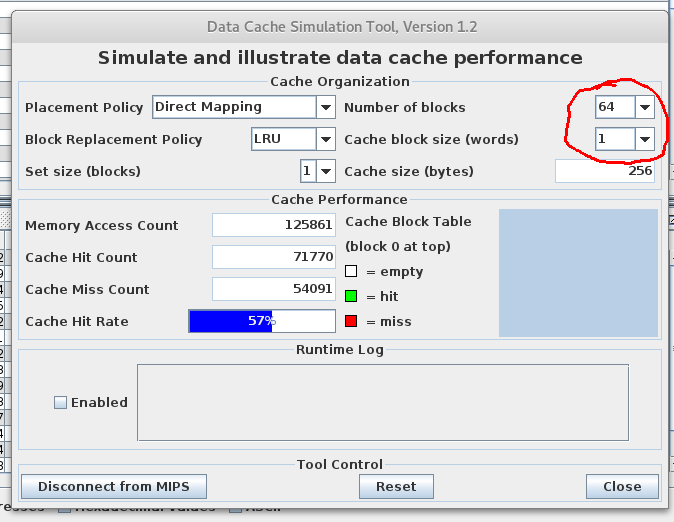Click inside the Runtime Log text area
The width and height of the screenshot is (674, 522).
pyautogui.click(x=382, y=402)
